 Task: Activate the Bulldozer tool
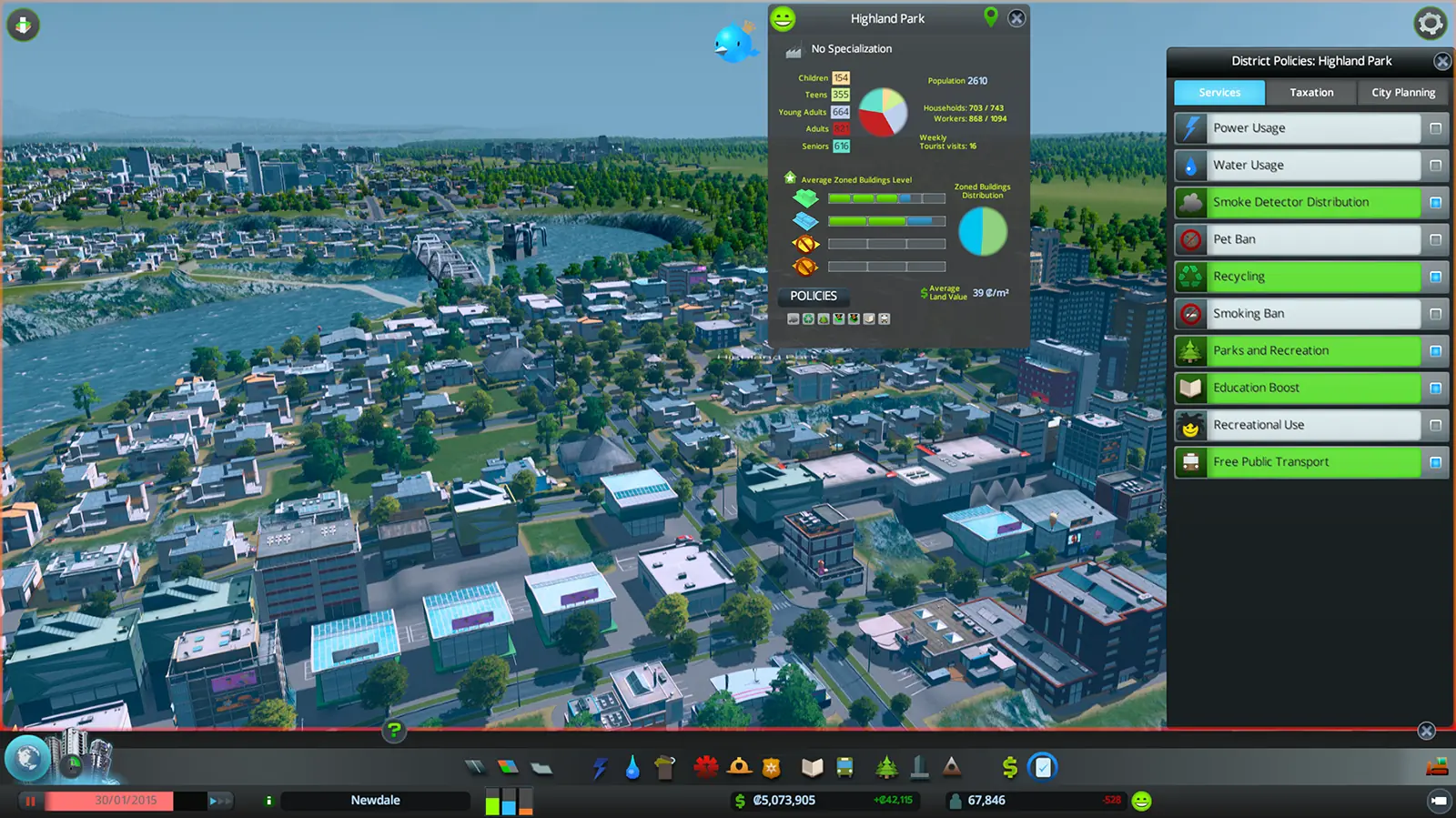tap(1437, 767)
